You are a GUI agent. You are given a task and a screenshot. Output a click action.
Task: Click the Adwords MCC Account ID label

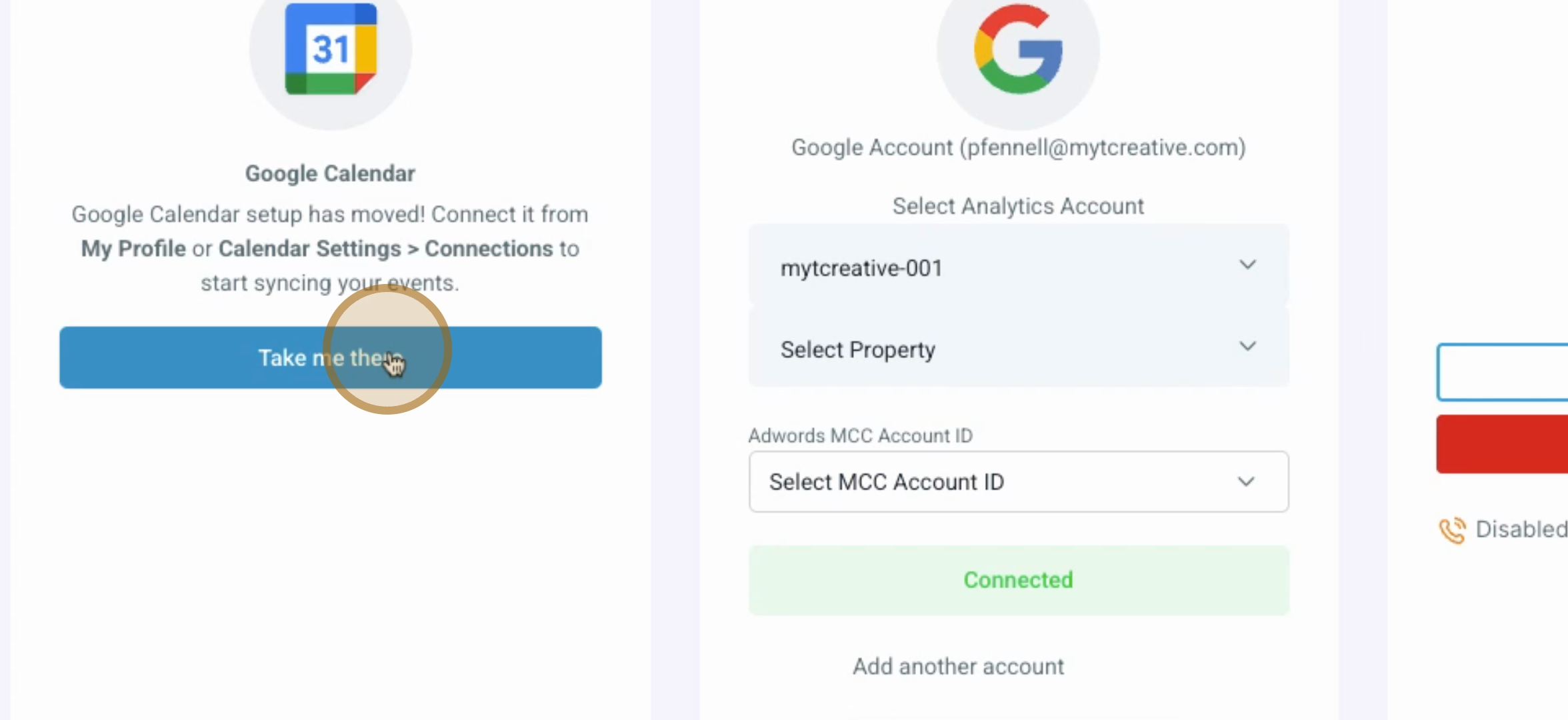click(860, 435)
